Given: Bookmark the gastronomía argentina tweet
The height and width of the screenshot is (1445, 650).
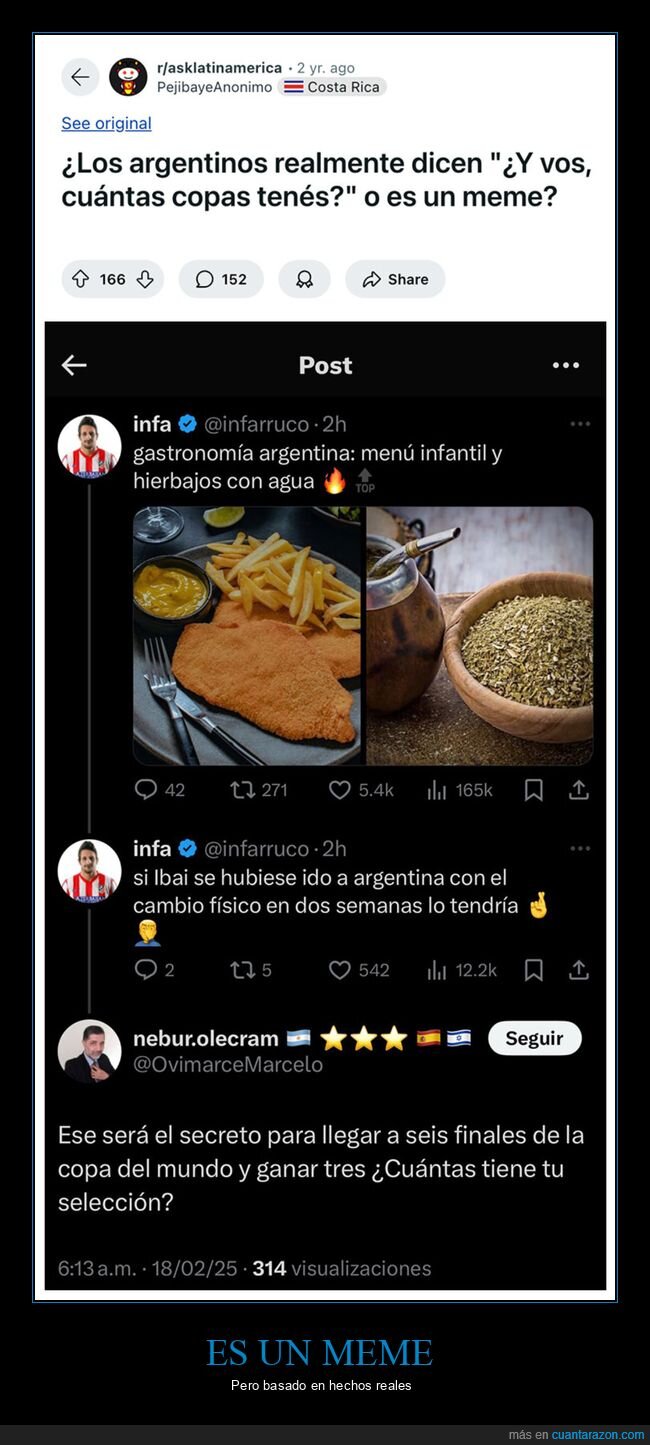Looking at the screenshot, I should coord(534,790).
